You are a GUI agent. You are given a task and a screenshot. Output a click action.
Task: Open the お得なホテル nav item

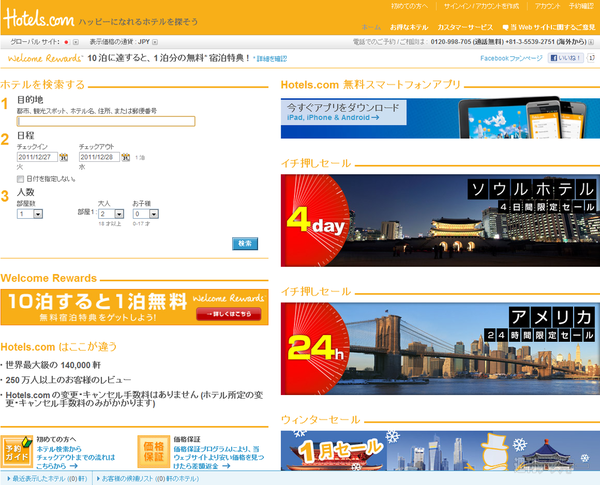409,28
